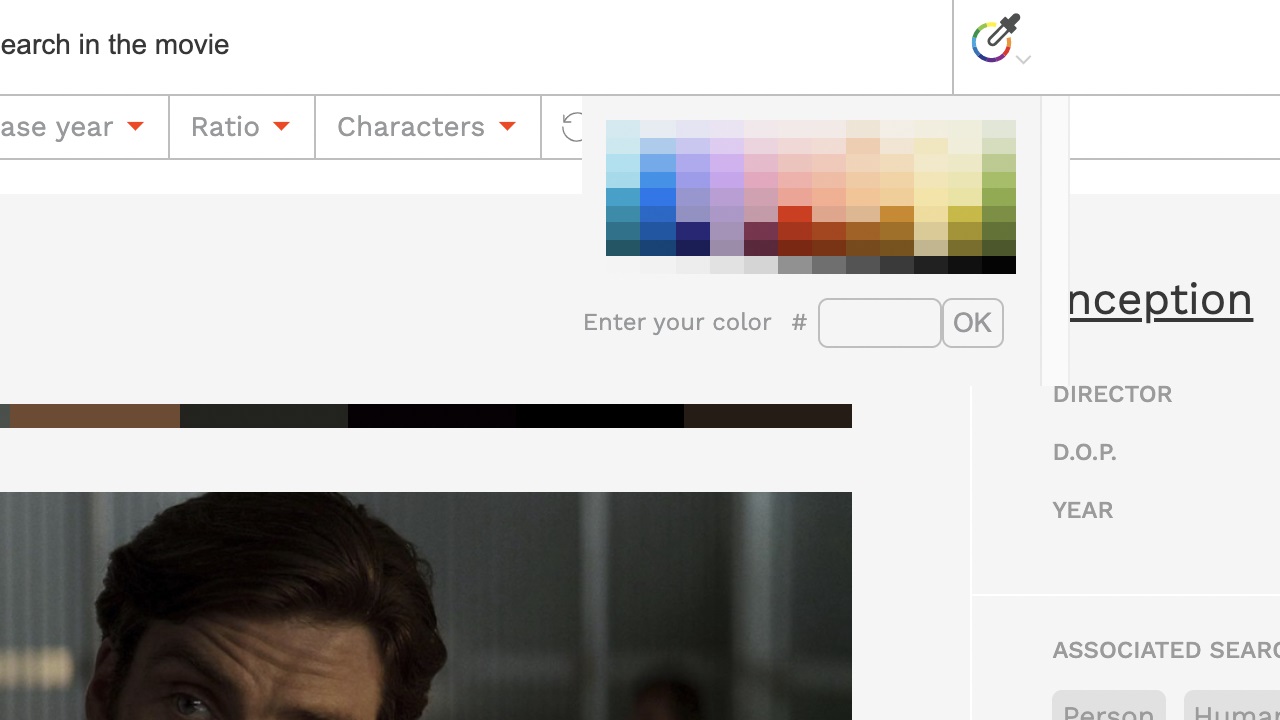
Task: Confirm the custom color with OK
Action: (973, 323)
